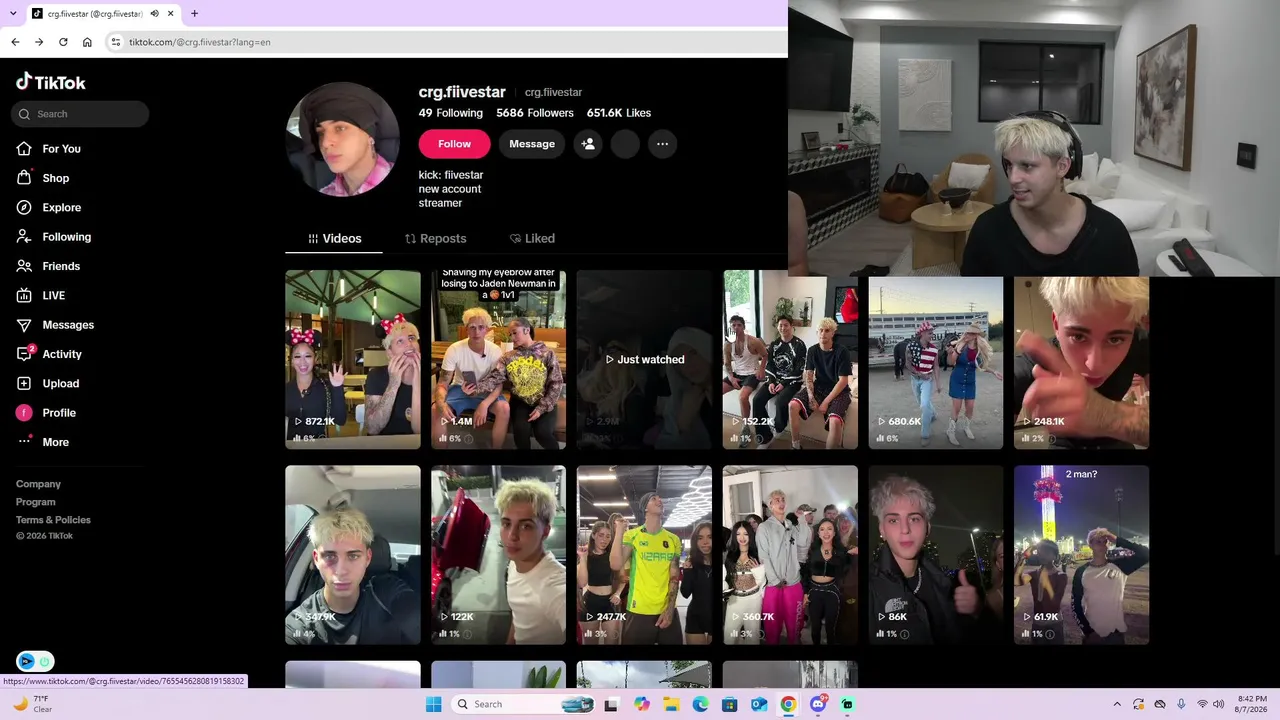This screenshot has height=720, width=1280.
Task: Open File Explorer from the taskbar
Action: 671,704
